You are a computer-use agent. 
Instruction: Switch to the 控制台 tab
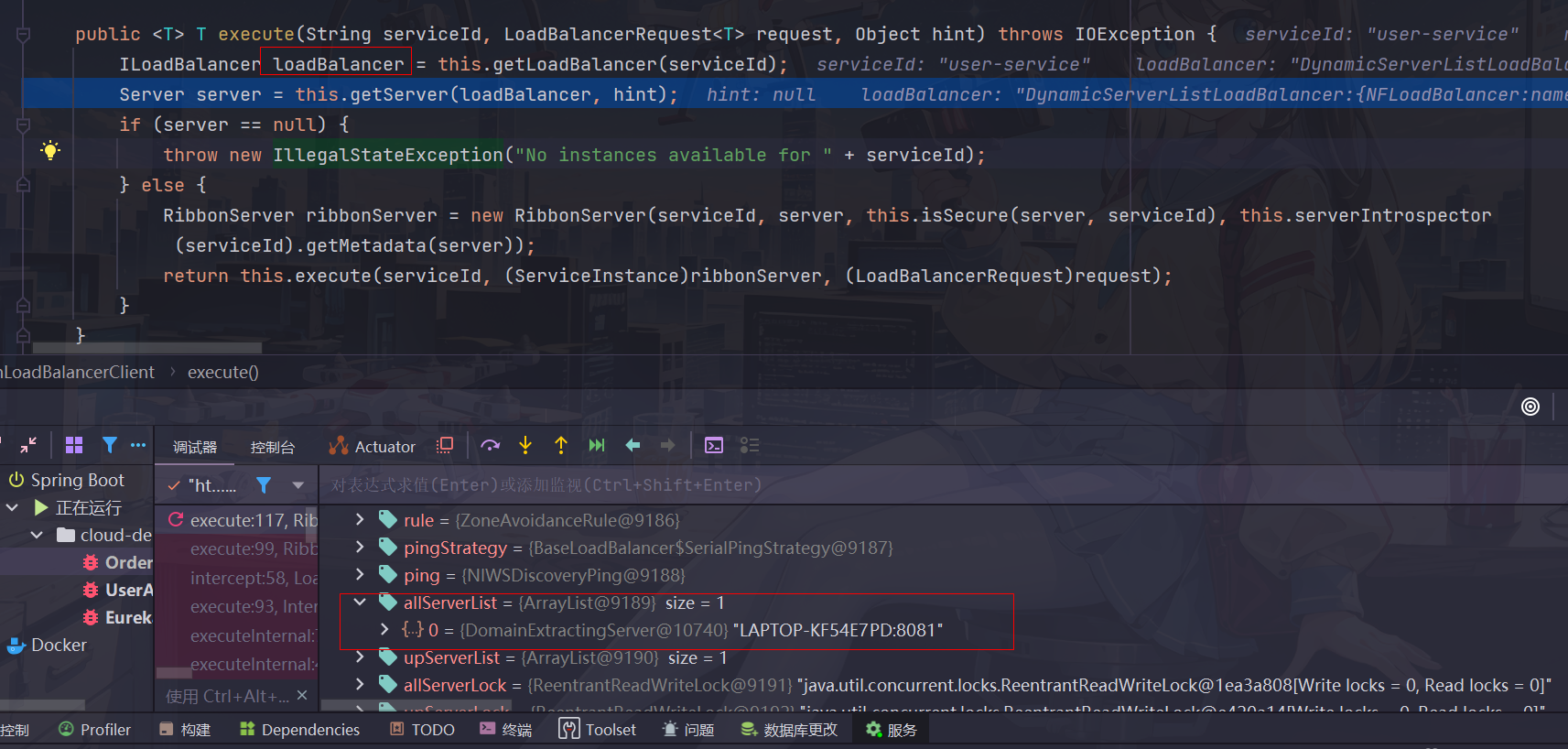pyautogui.click(x=273, y=447)
